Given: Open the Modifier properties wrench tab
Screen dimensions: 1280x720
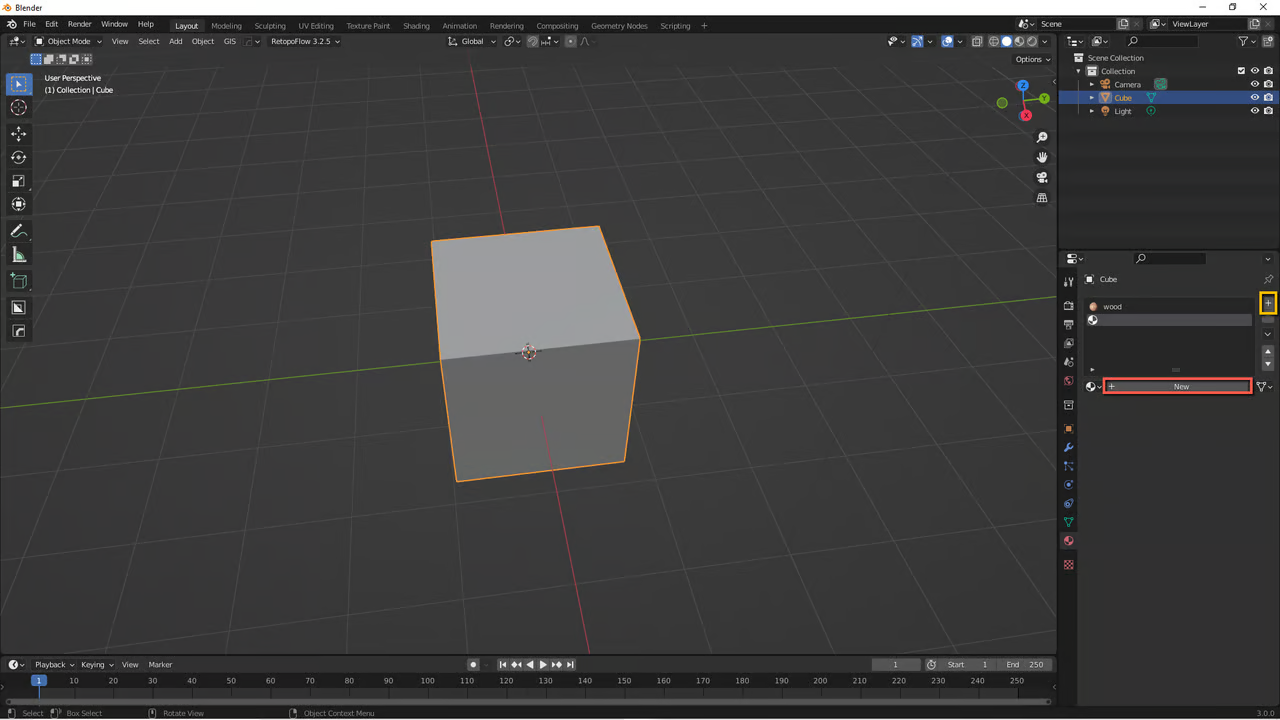Looking at the screenshot, I should pyautogui.click(x=1068, y=447).
